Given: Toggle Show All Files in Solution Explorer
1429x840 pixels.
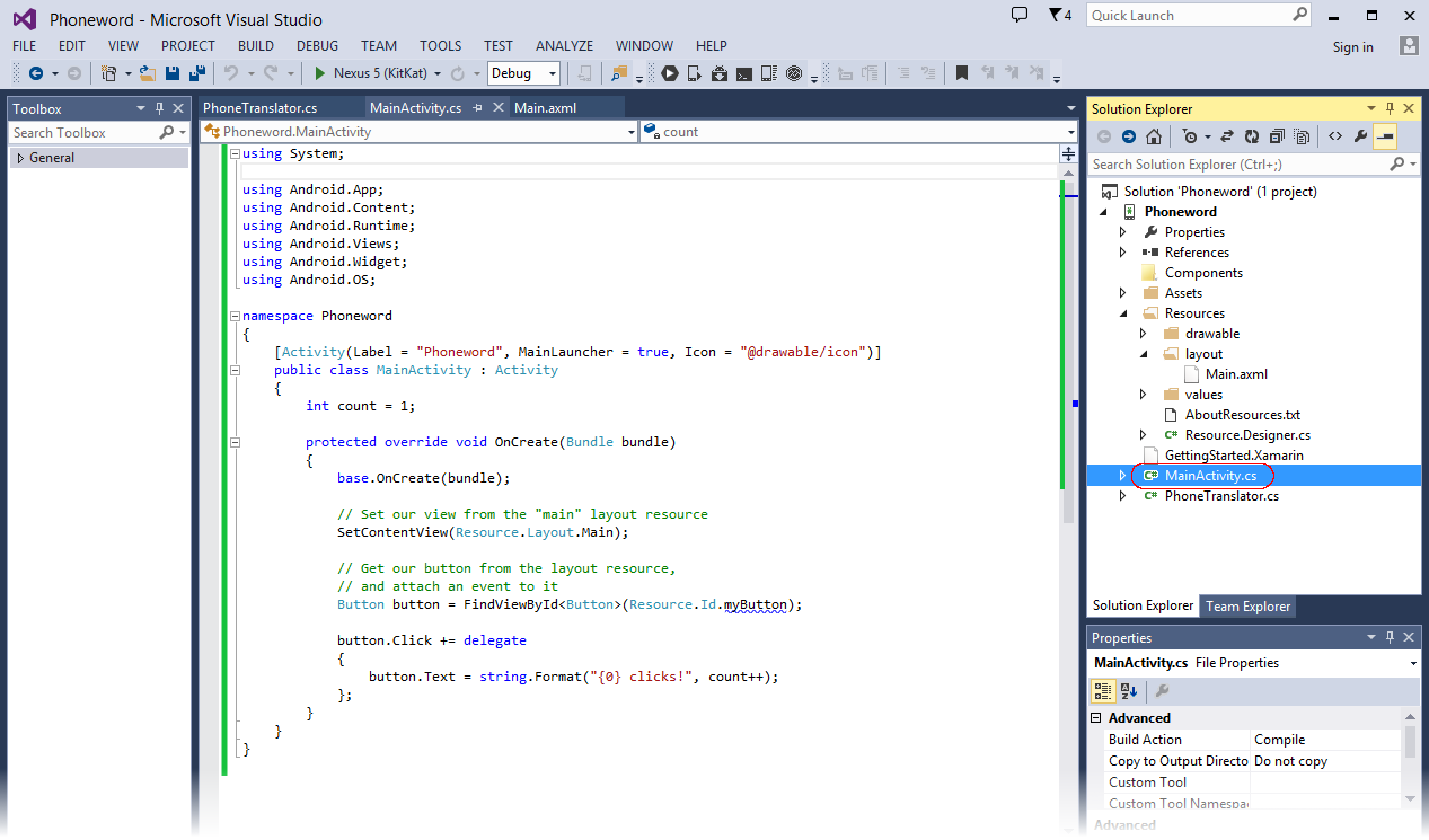Looking at the screenshot, I should point(1302,136).
